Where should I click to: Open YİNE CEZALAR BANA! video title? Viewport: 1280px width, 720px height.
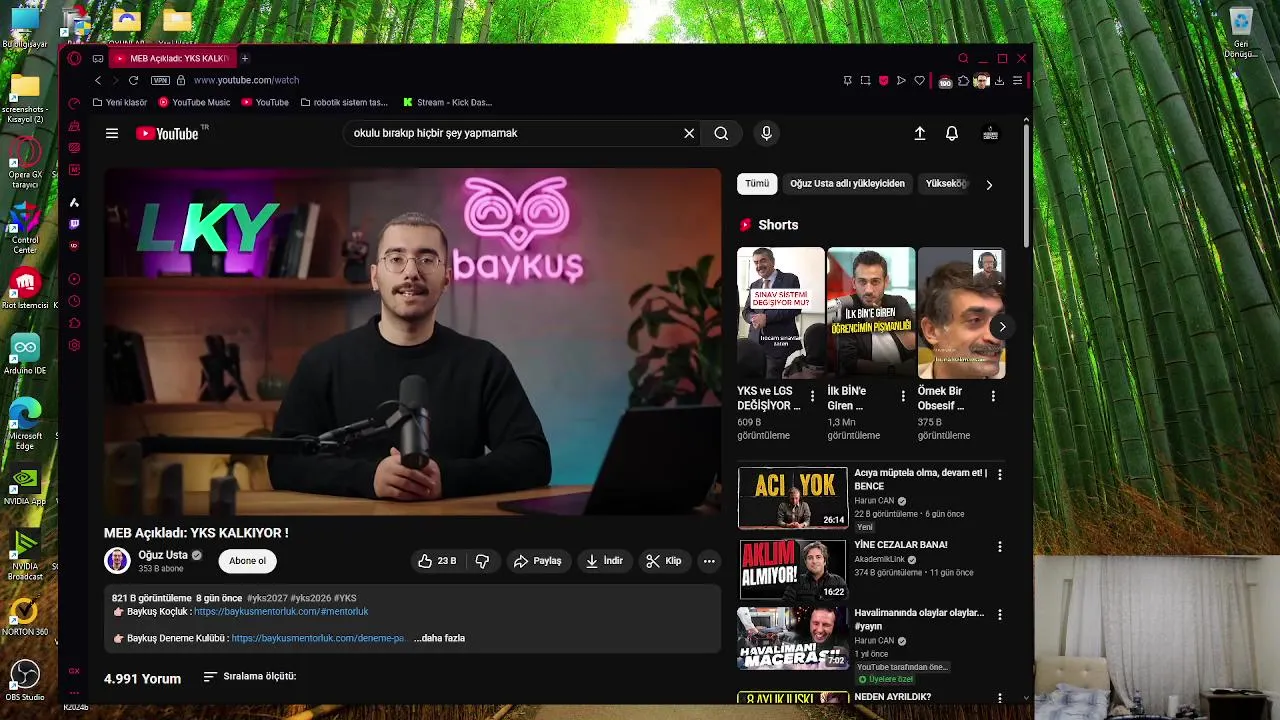(900, 545)
